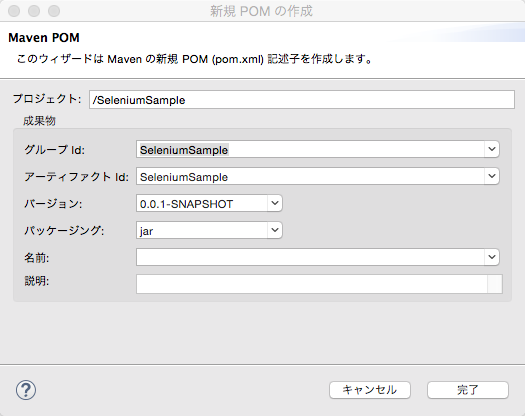This screenshot has height=416, width=525.
Task: Open the パッケージング dropdown arrow
Action: point(275,230)
